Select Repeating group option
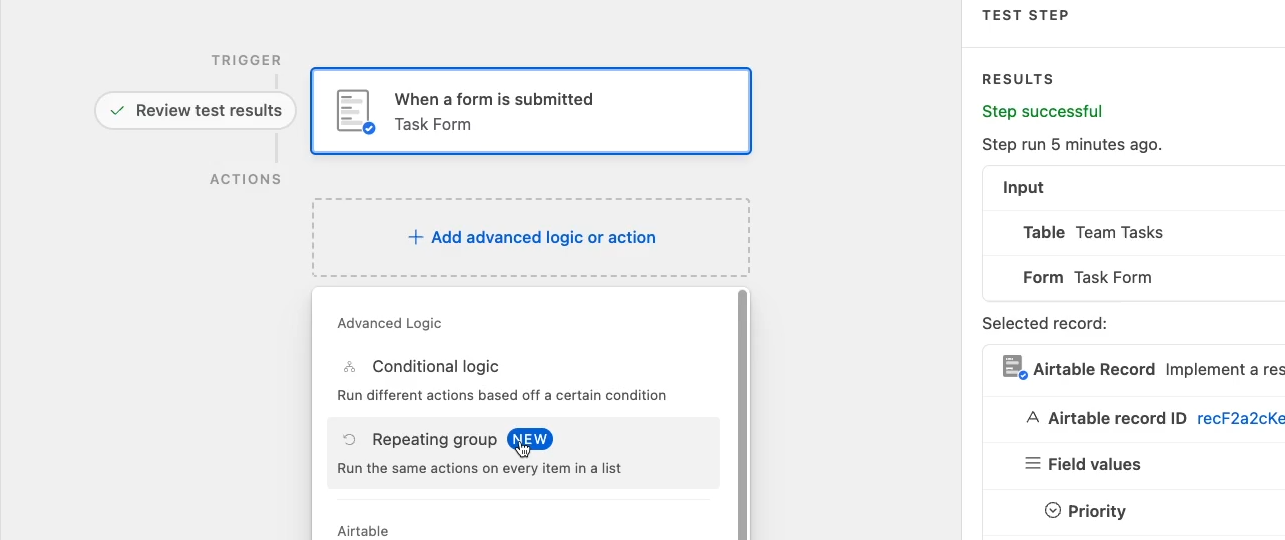1285x540 pixels. pyautogui.click(x=523, y=453)
